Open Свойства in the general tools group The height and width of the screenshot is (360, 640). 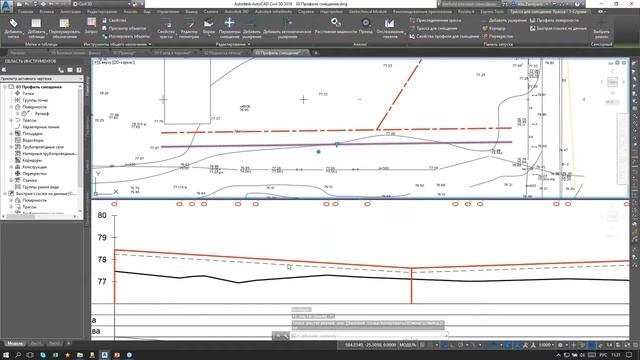point(114,20)
